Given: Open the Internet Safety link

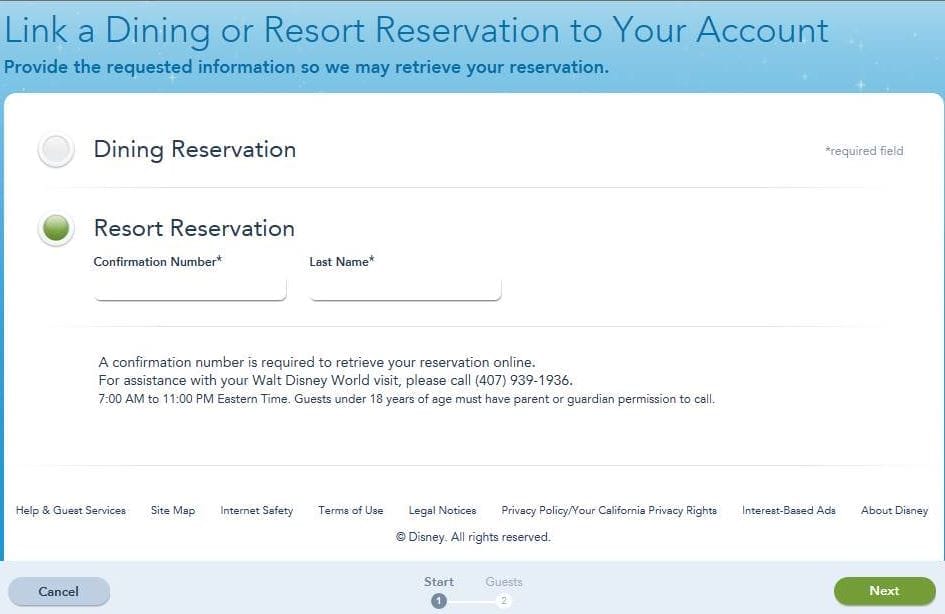Looking at the screenshot, I should pos(257,510).
